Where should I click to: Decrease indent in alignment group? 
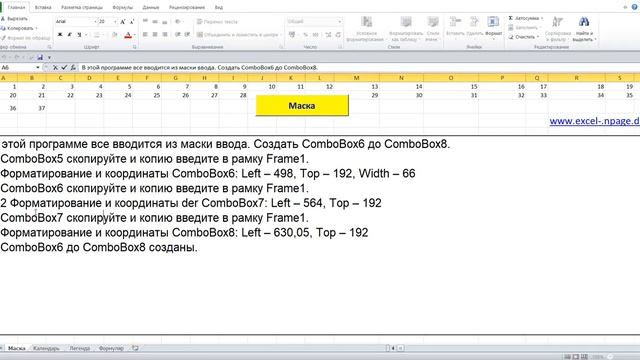178,35
